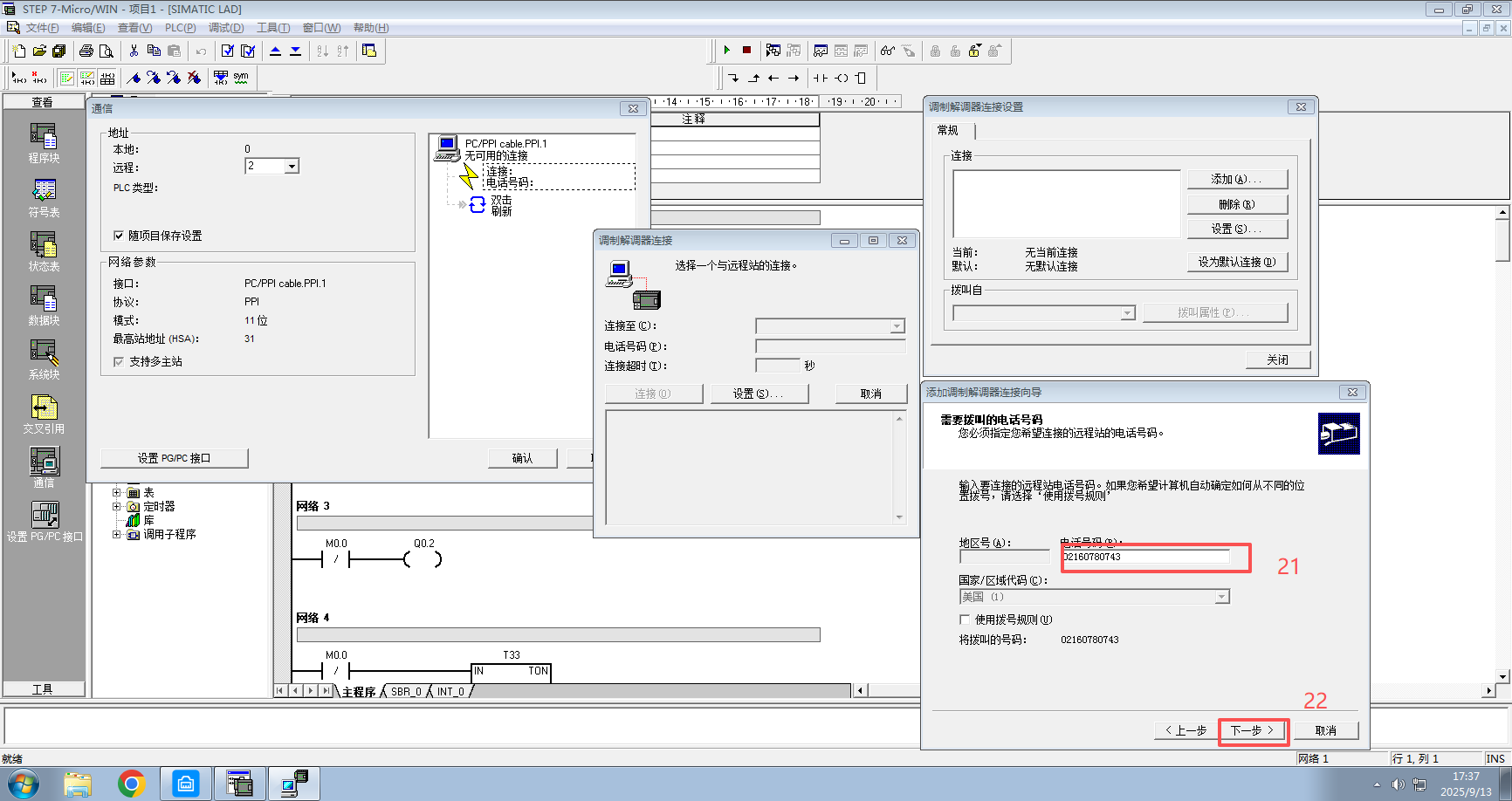The height and width of the screenshot is (801, 1512).
Task: Open the 数据块 (data block) sidebar icon
Action: point(44,305)
